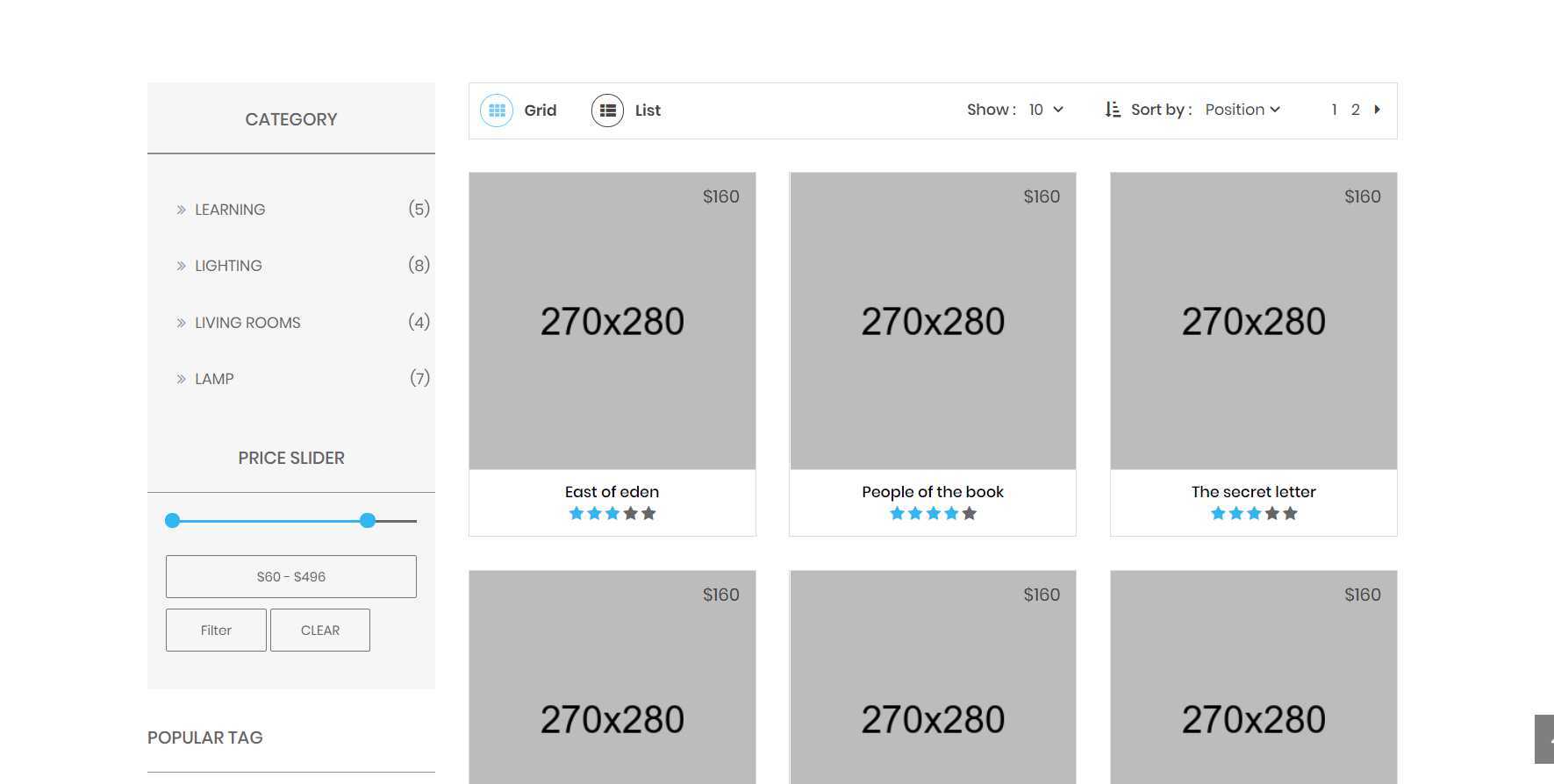Click the scroll-to-top button at screen edge

(1544, 739)
